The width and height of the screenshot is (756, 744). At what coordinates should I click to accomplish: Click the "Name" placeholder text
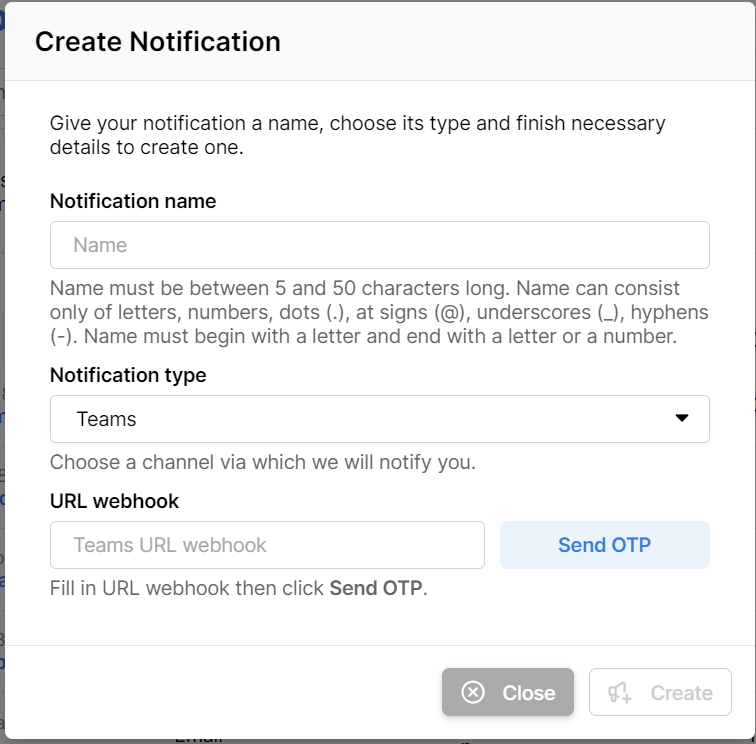click(x=100, y=245)
